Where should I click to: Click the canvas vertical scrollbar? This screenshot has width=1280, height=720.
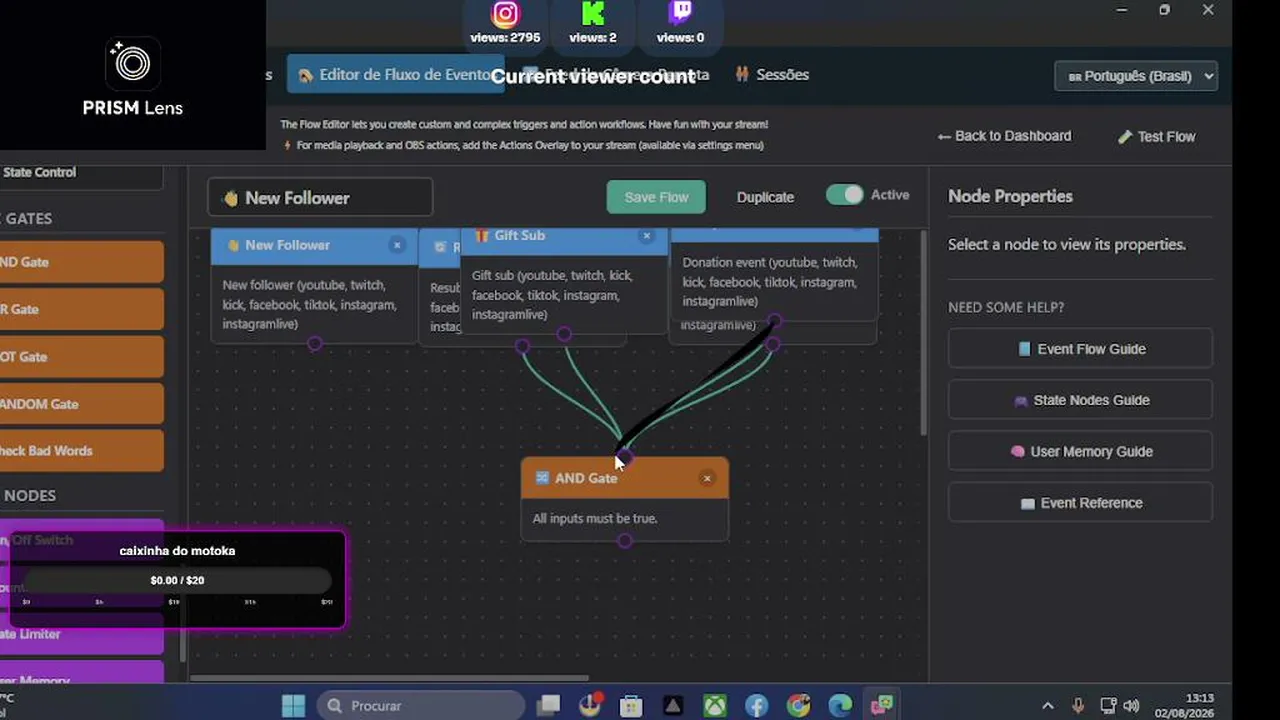pyautogui.click(x=923, y=333)
